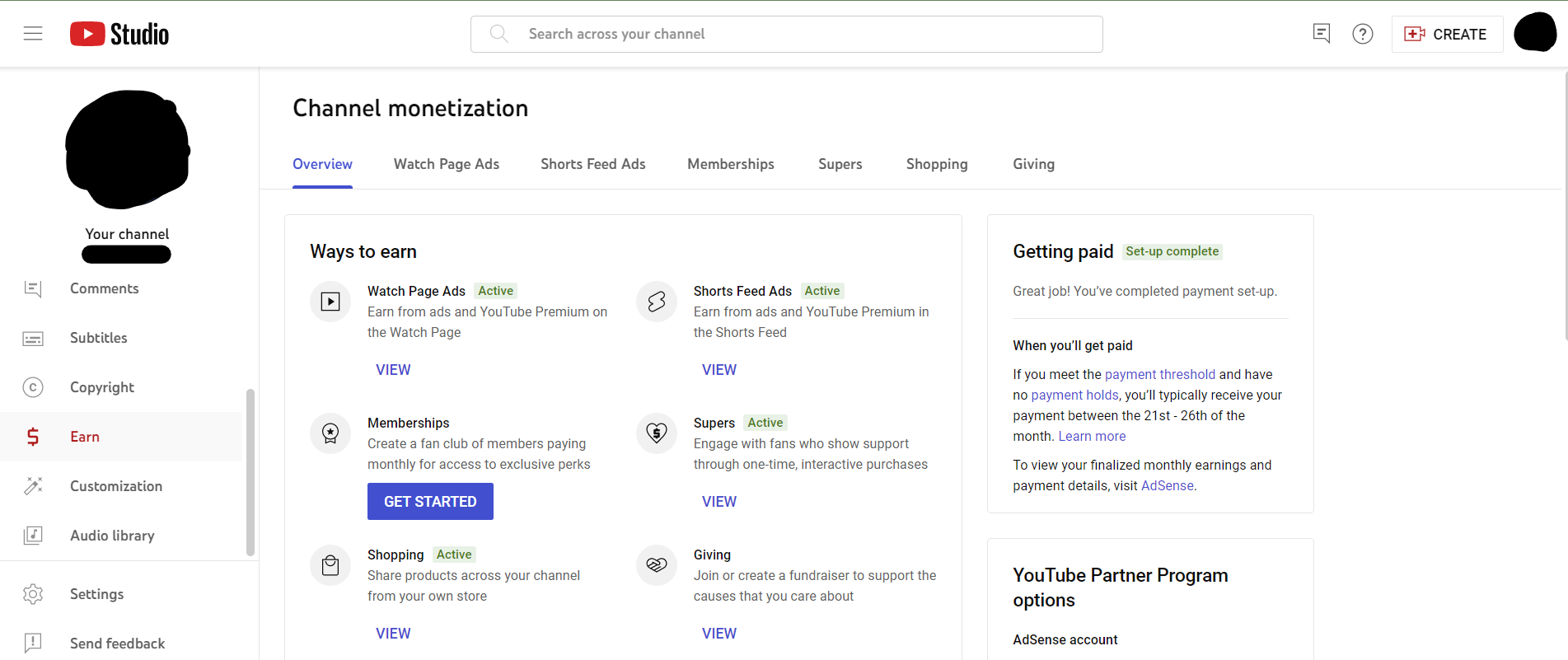Click the Channel monetization heading

[410, 108]
